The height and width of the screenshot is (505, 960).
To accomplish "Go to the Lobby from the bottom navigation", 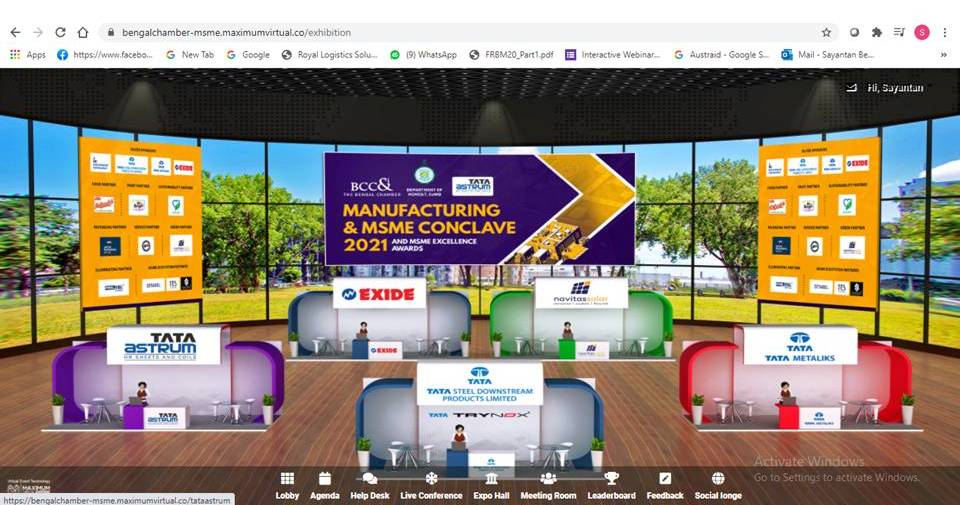I will (x=287, y=486).
